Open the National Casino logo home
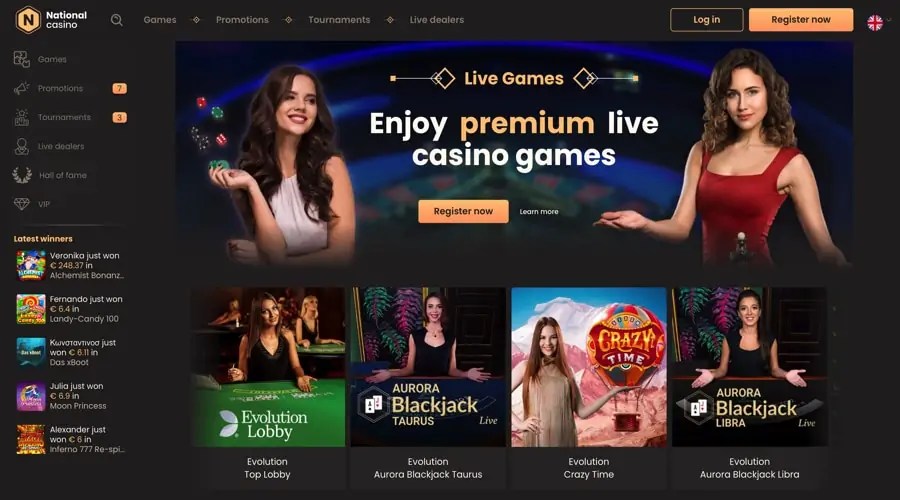The height and width of the screenshot is (500, 900). click(51, 20)
